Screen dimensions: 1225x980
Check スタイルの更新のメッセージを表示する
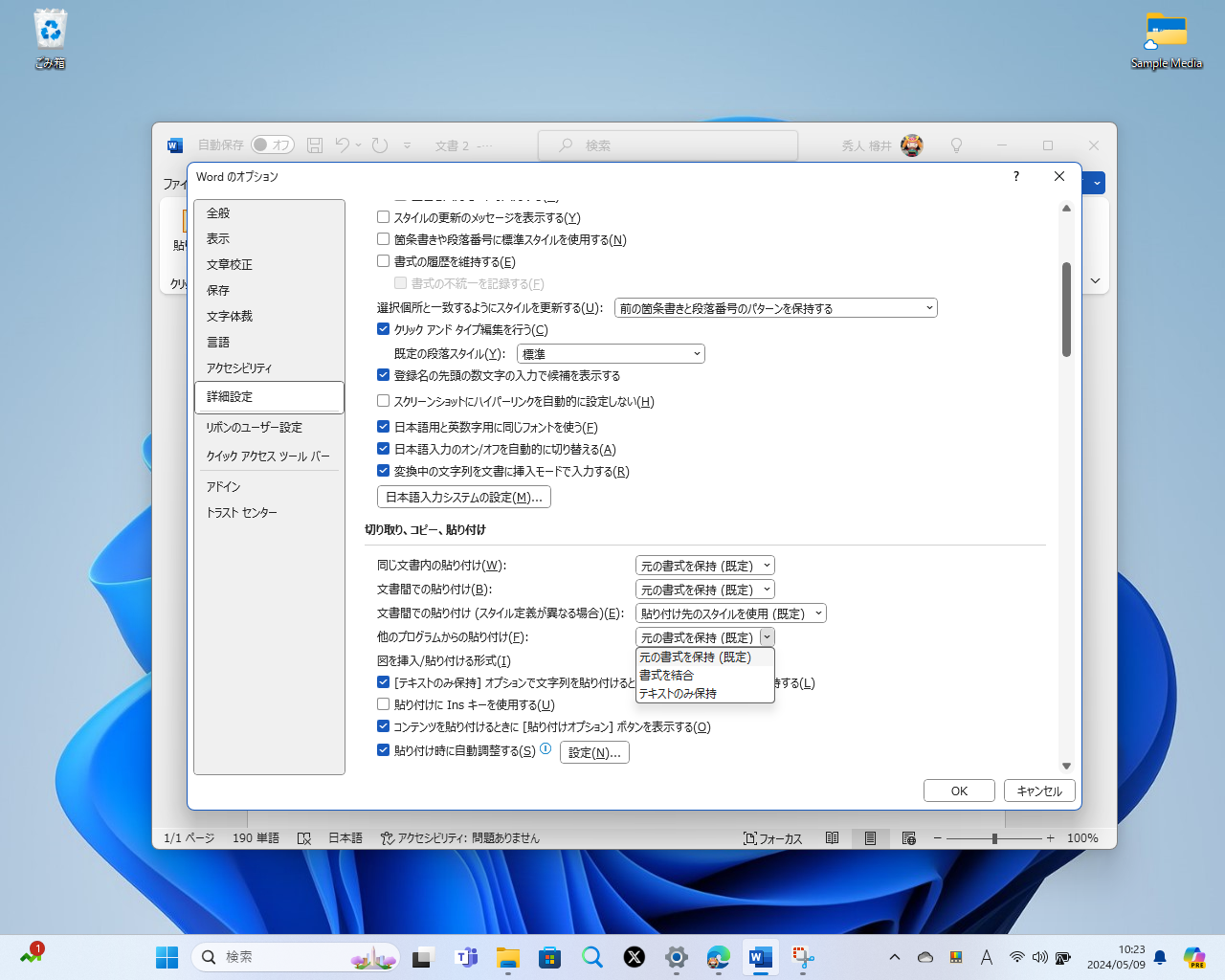pos(384,217)
